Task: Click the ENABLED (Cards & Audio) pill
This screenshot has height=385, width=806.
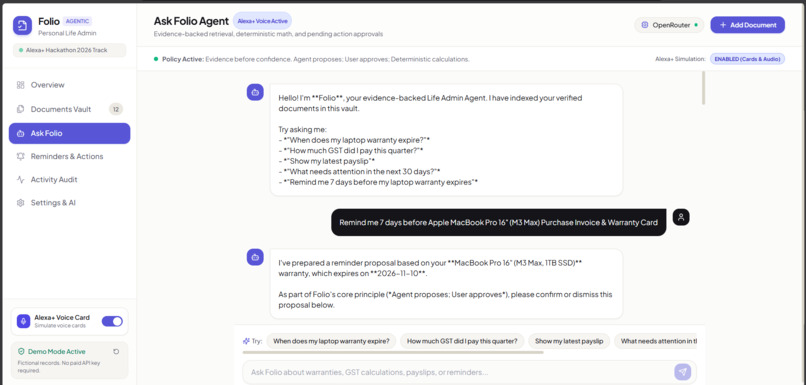Action: click(747, 59)
